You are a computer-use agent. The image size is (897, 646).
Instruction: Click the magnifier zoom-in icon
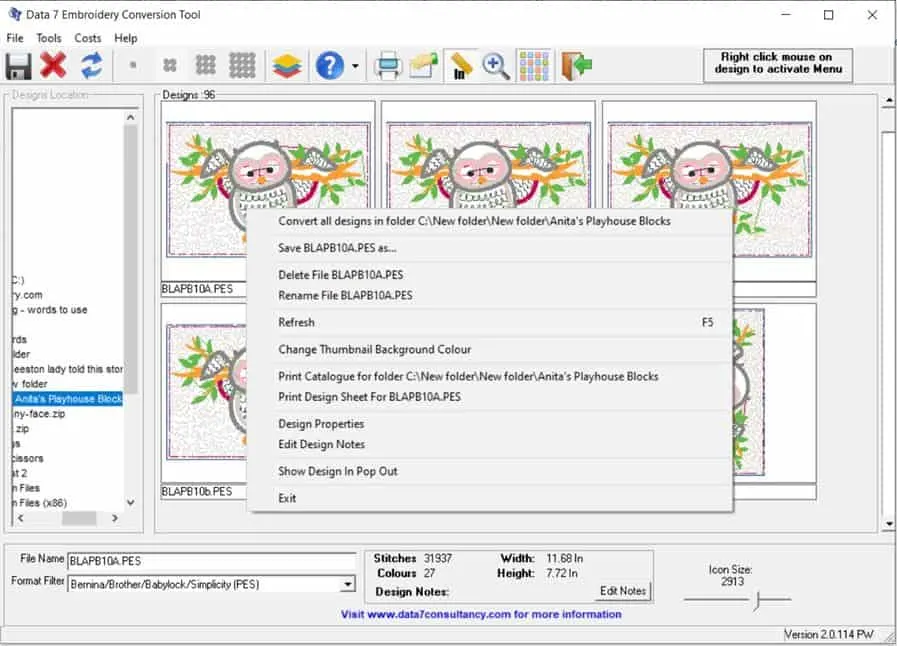tap(495, 65)
